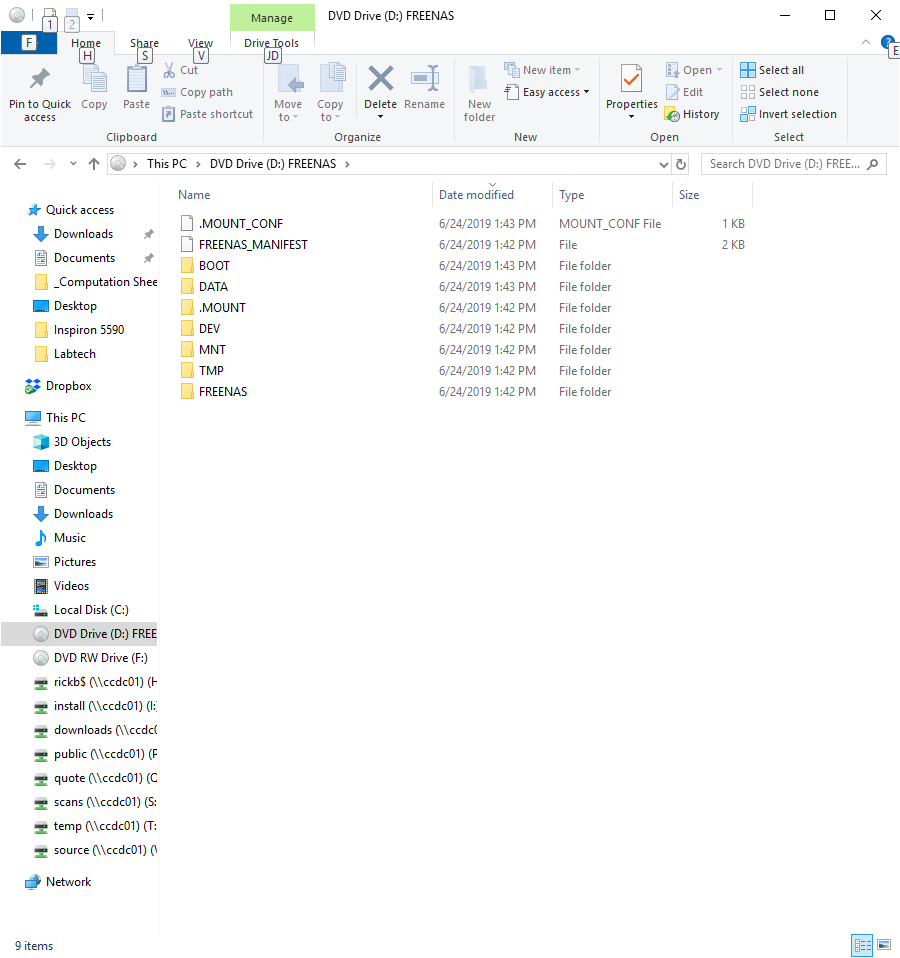The image size is (900, 958).
Task: Click DVD Drive (D:) FREENAS breadcrumb
Action: point(273,164)
